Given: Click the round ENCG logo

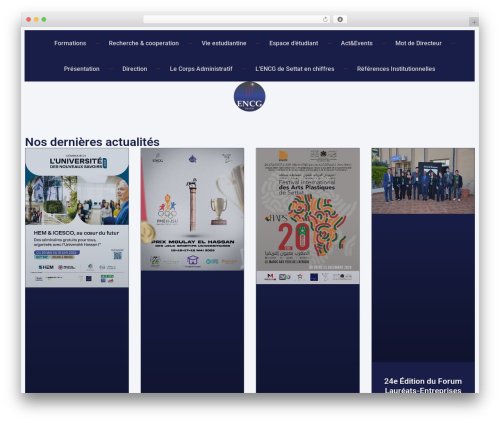Looking at the screenshot, I should (x=250, y=97).
